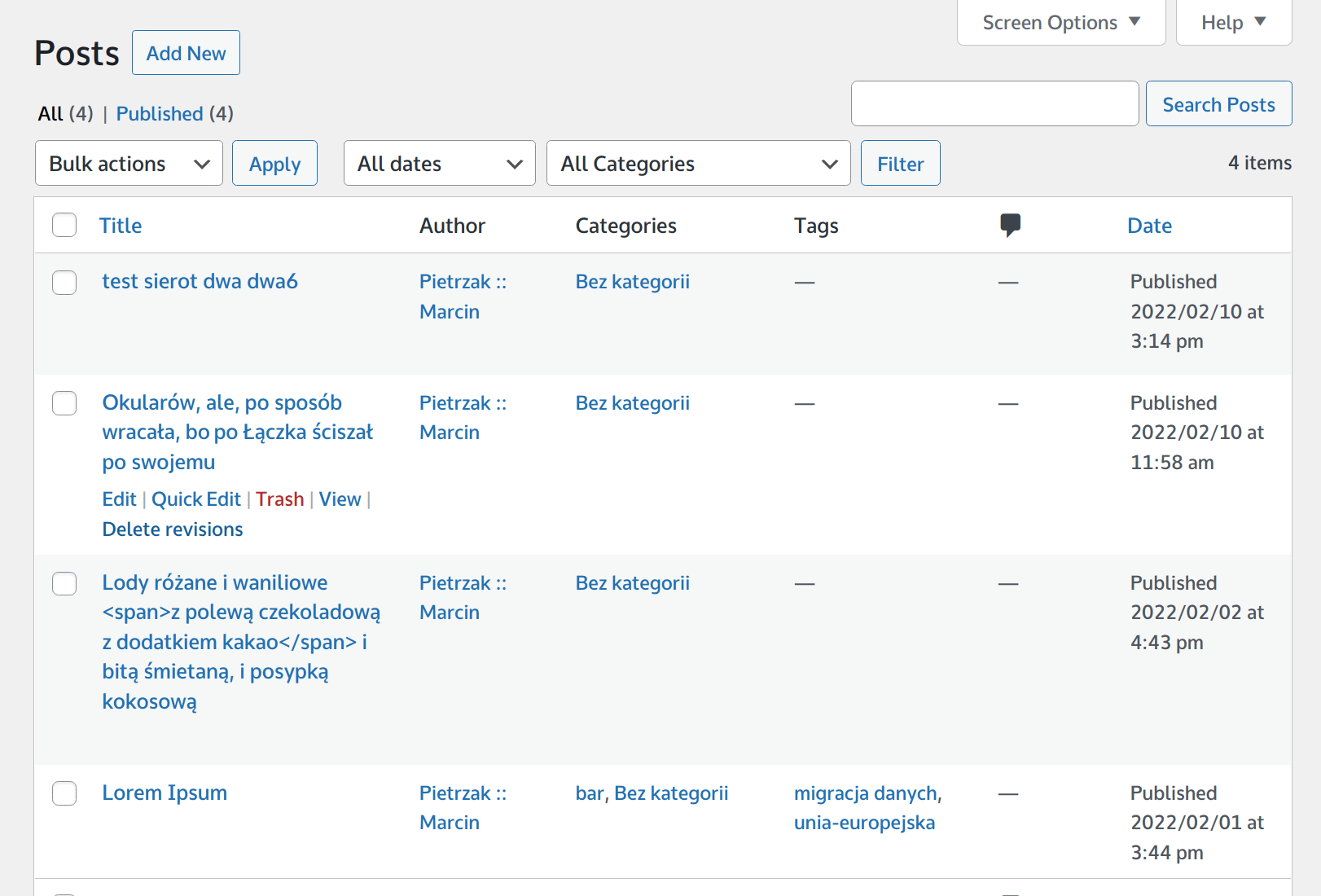Filter by 'Bez kategorii' in first row
The width and height of the screenshot is (1321, 896).
click(632, 282)
